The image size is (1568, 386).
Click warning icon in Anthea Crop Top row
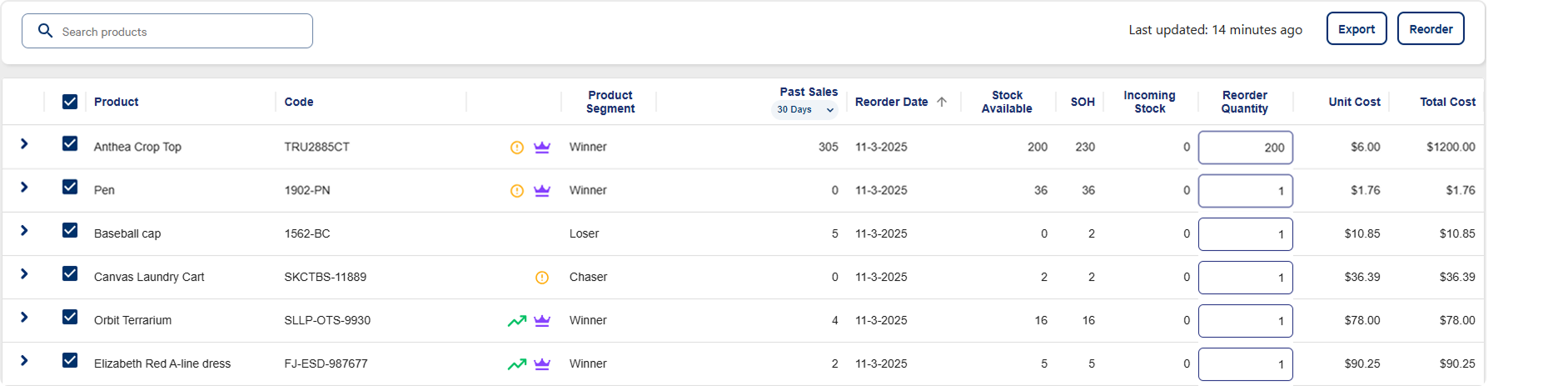[516, 148]
